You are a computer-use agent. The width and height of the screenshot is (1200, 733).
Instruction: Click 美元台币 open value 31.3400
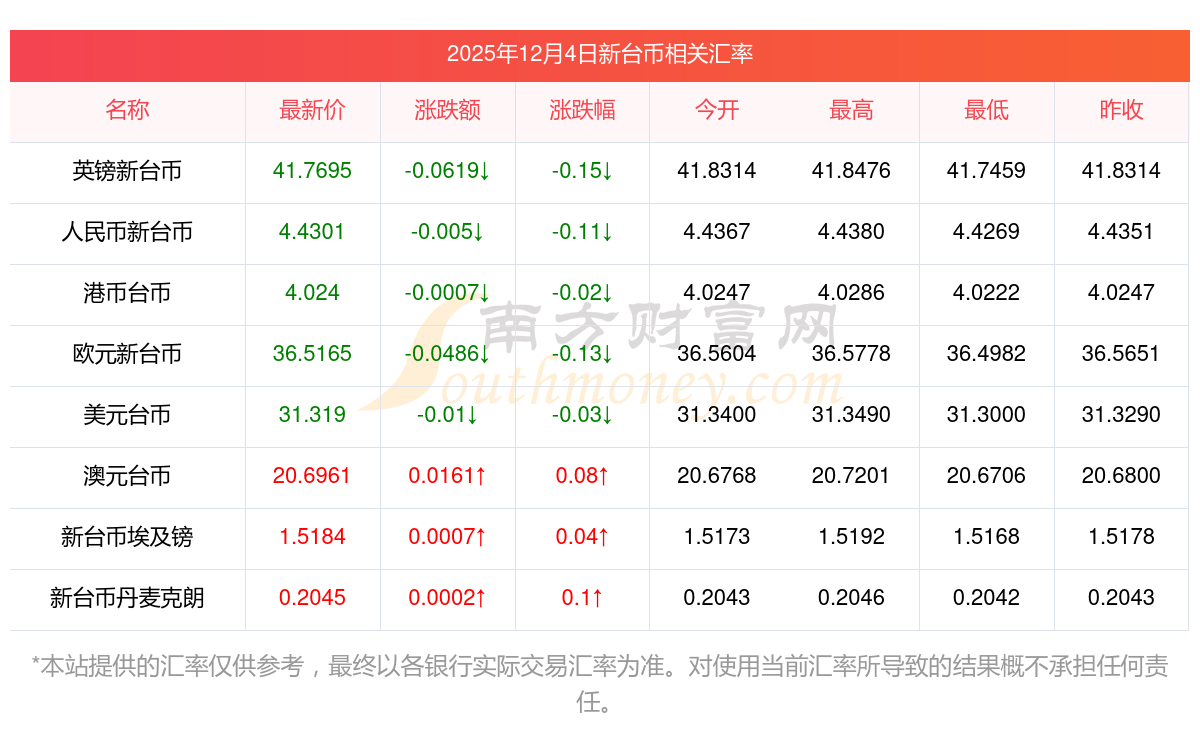tap(717, 415)
